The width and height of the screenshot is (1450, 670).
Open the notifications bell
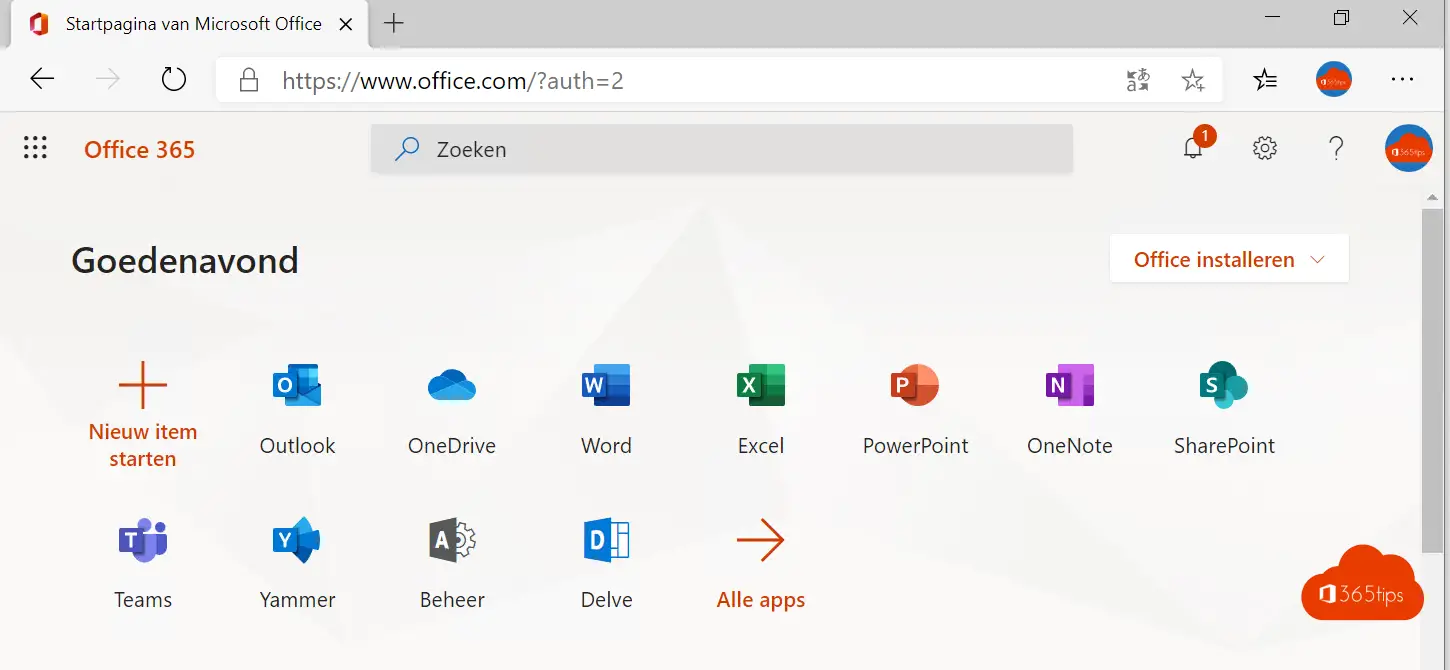(x=1192, y=150)
